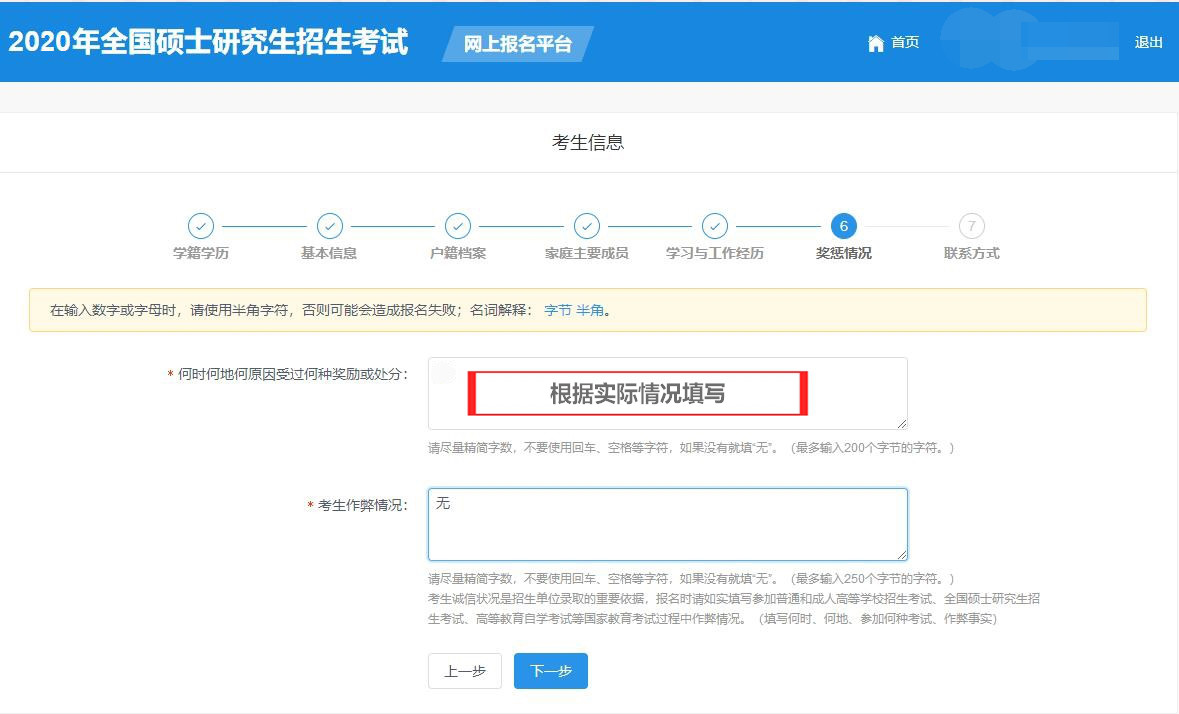Viewport: 1179px width, 714px height.
Task: Select the 学籍学历 step label
Action: [x=201, y=253]
